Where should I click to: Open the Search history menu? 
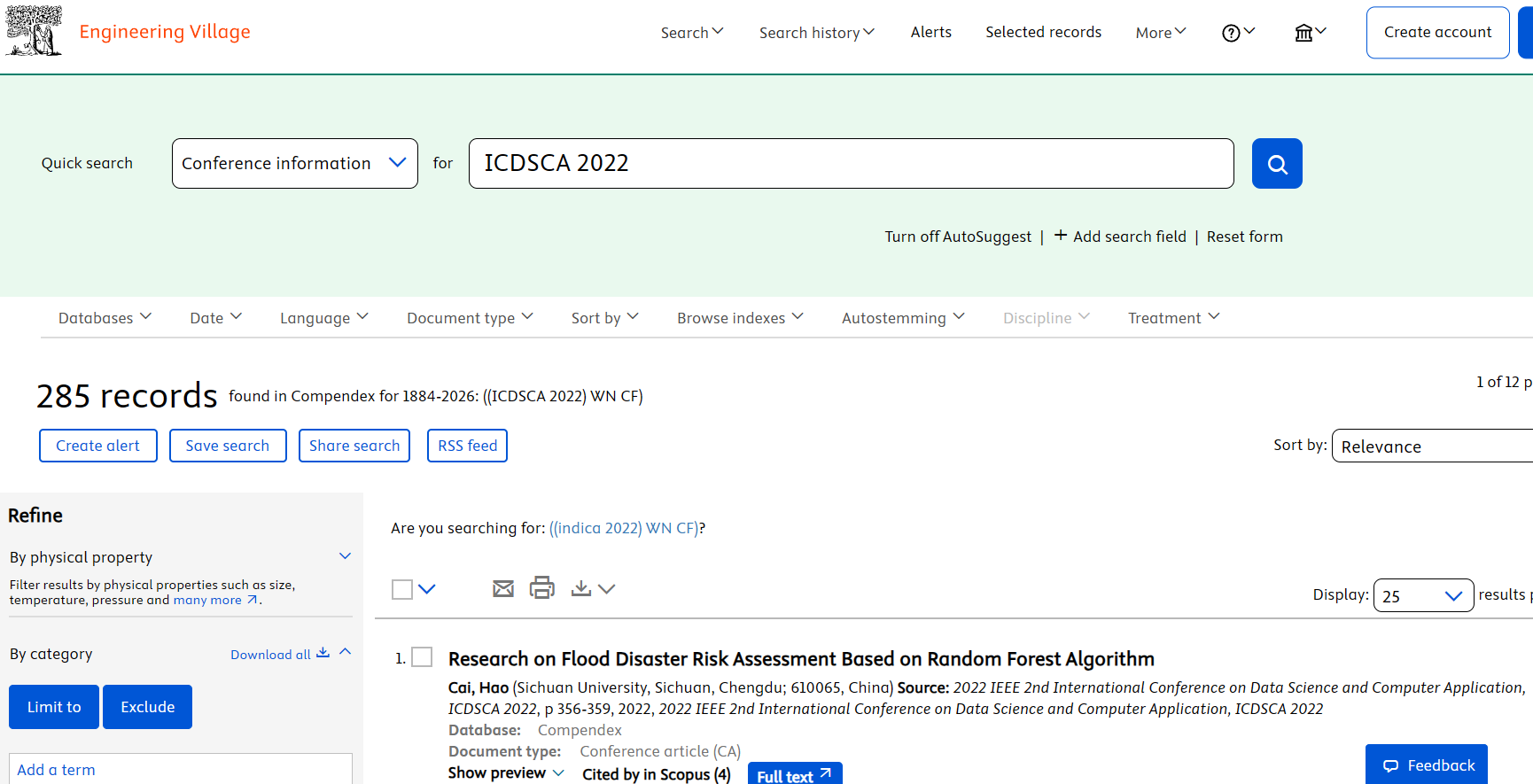817,33
